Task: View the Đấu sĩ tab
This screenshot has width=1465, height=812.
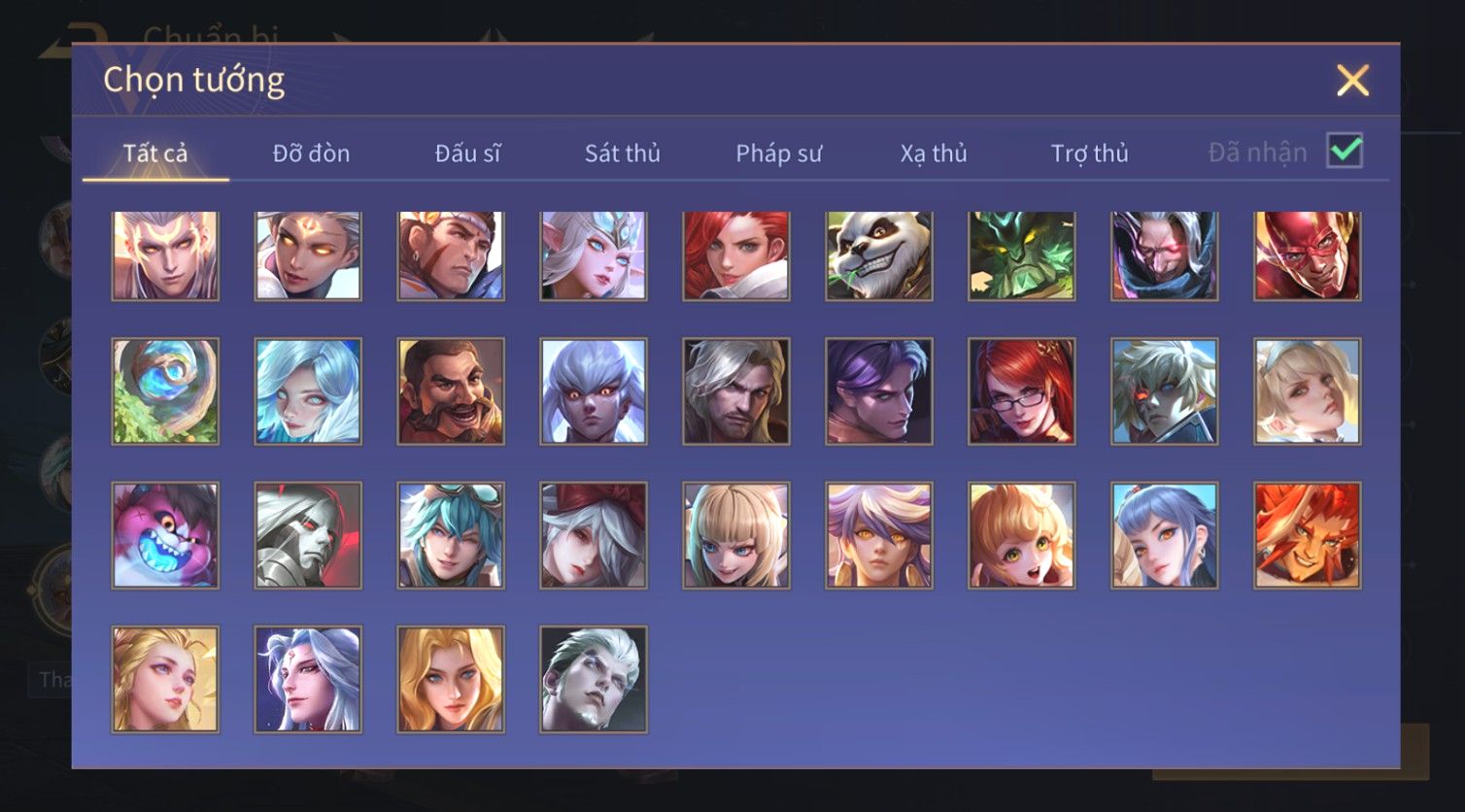Action: (x=467, y=153)
